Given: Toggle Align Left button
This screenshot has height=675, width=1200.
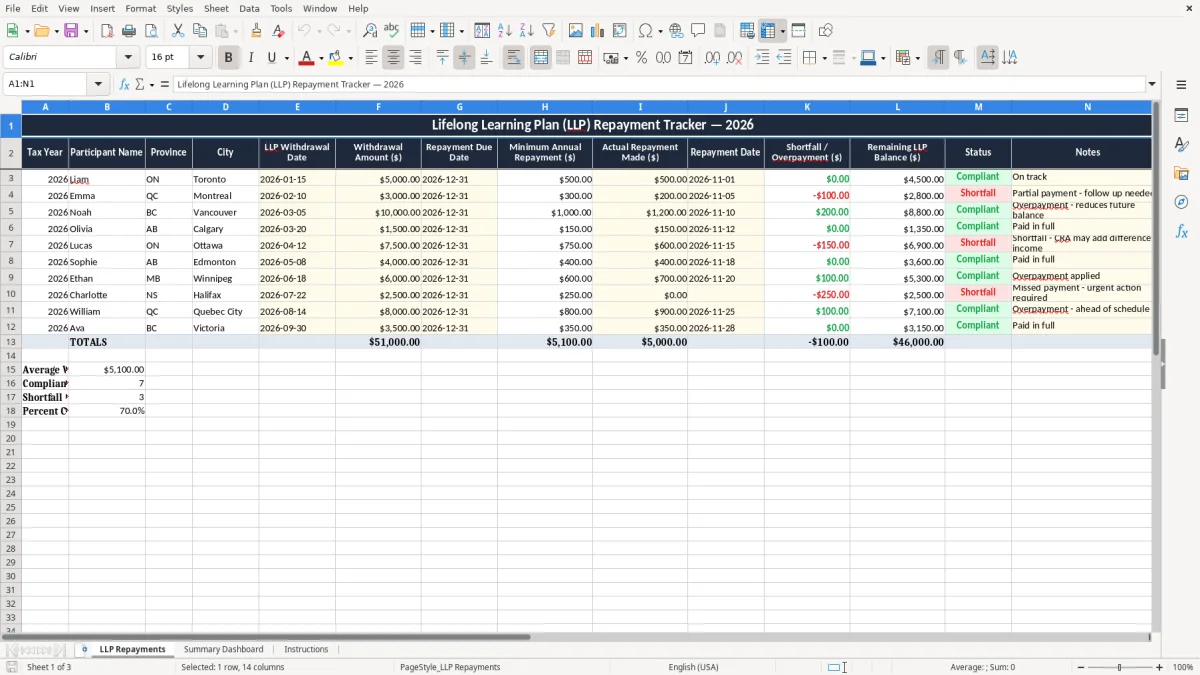Looking at the screenshot, I should [x=371, y=58].
